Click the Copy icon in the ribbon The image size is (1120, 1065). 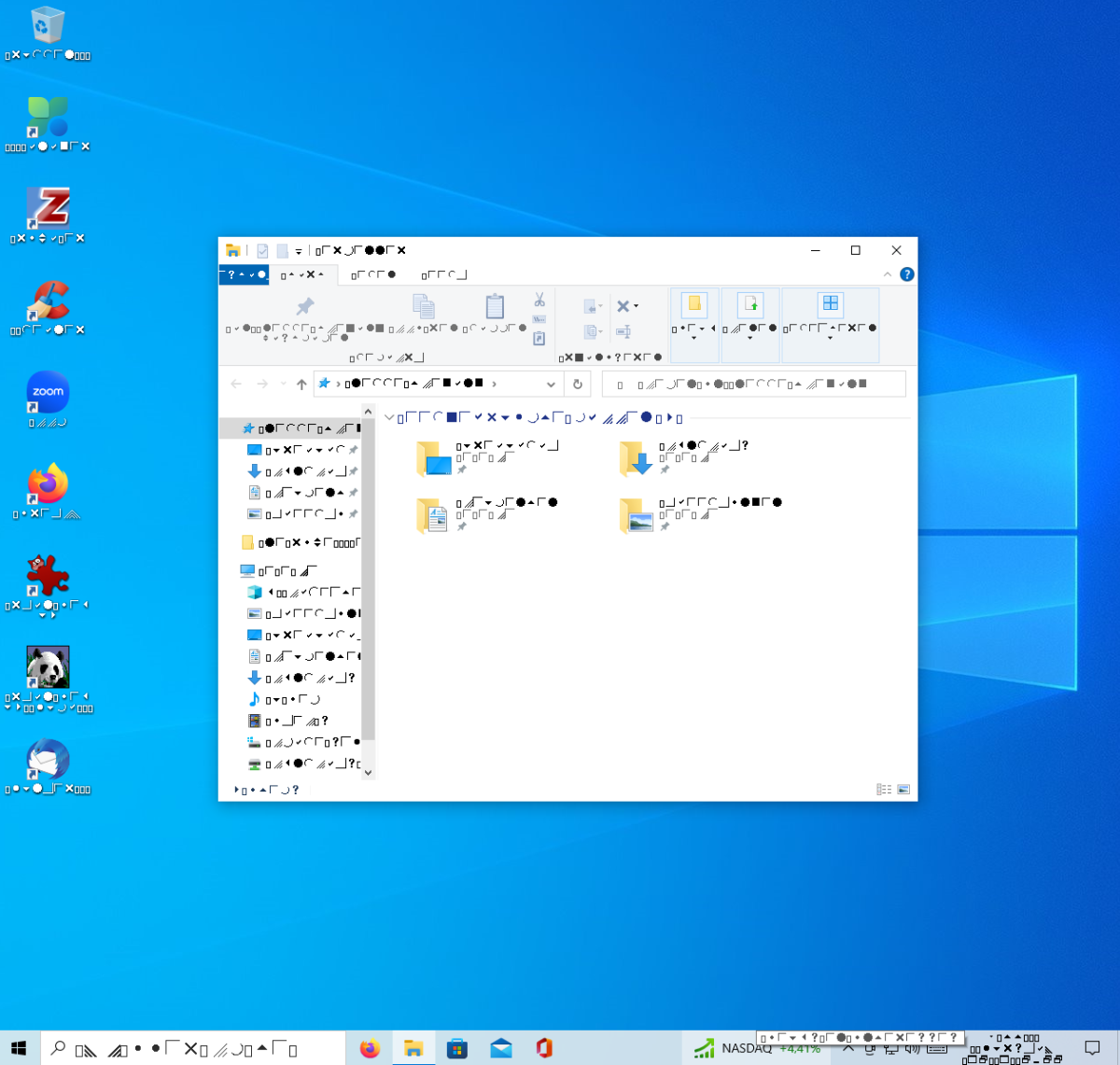click(x=424, y=307)
